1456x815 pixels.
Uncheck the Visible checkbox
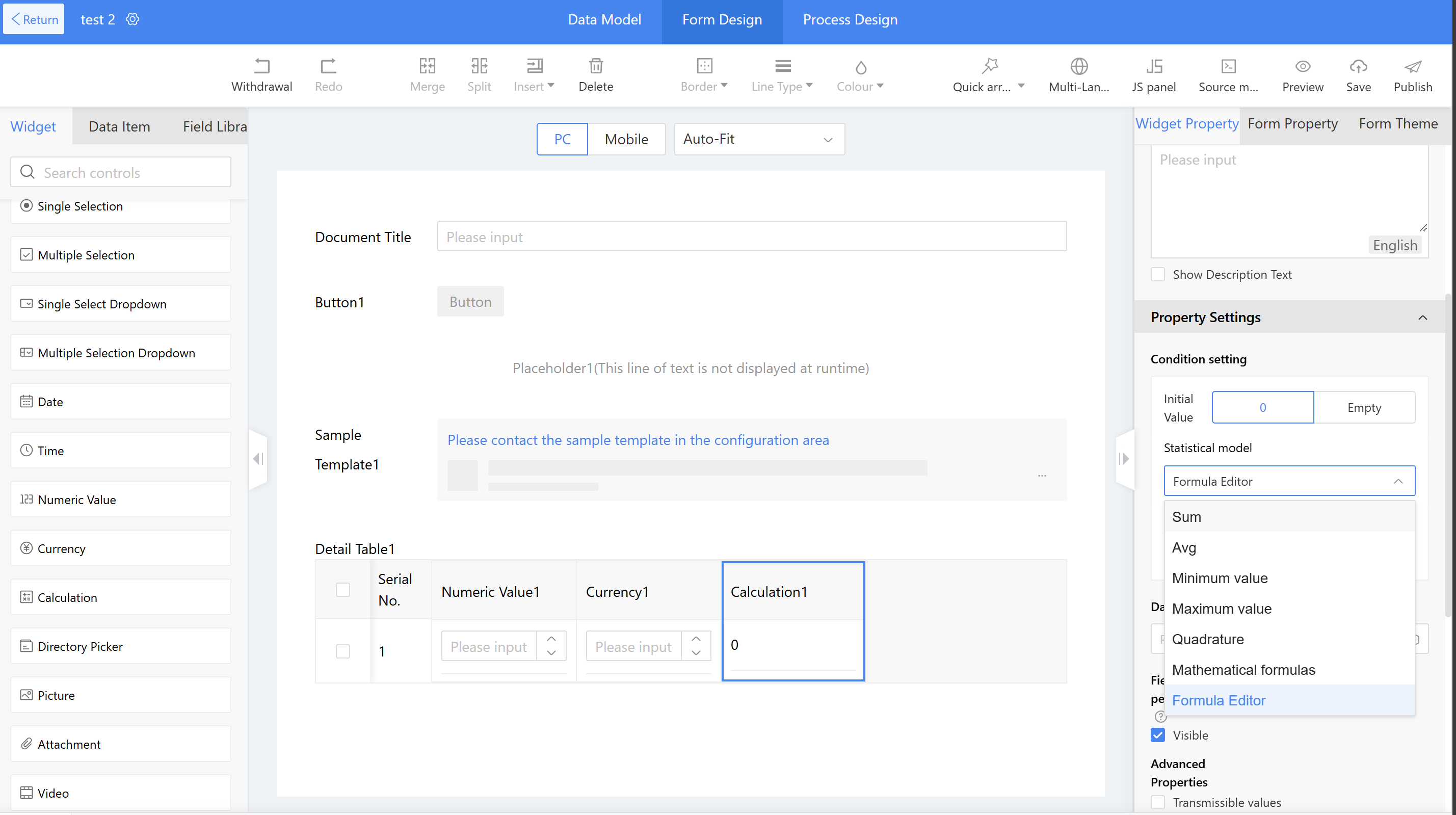1158,735
